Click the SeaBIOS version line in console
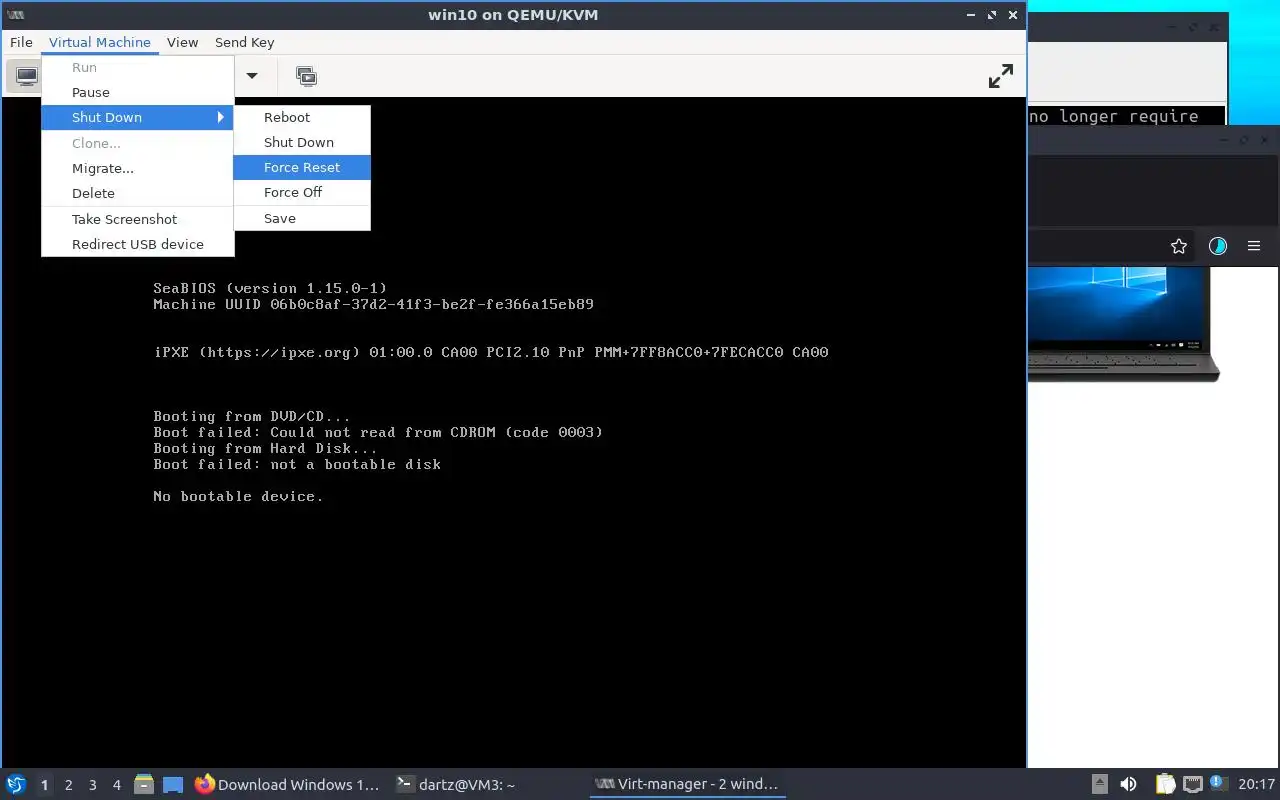 coord(270,288)
